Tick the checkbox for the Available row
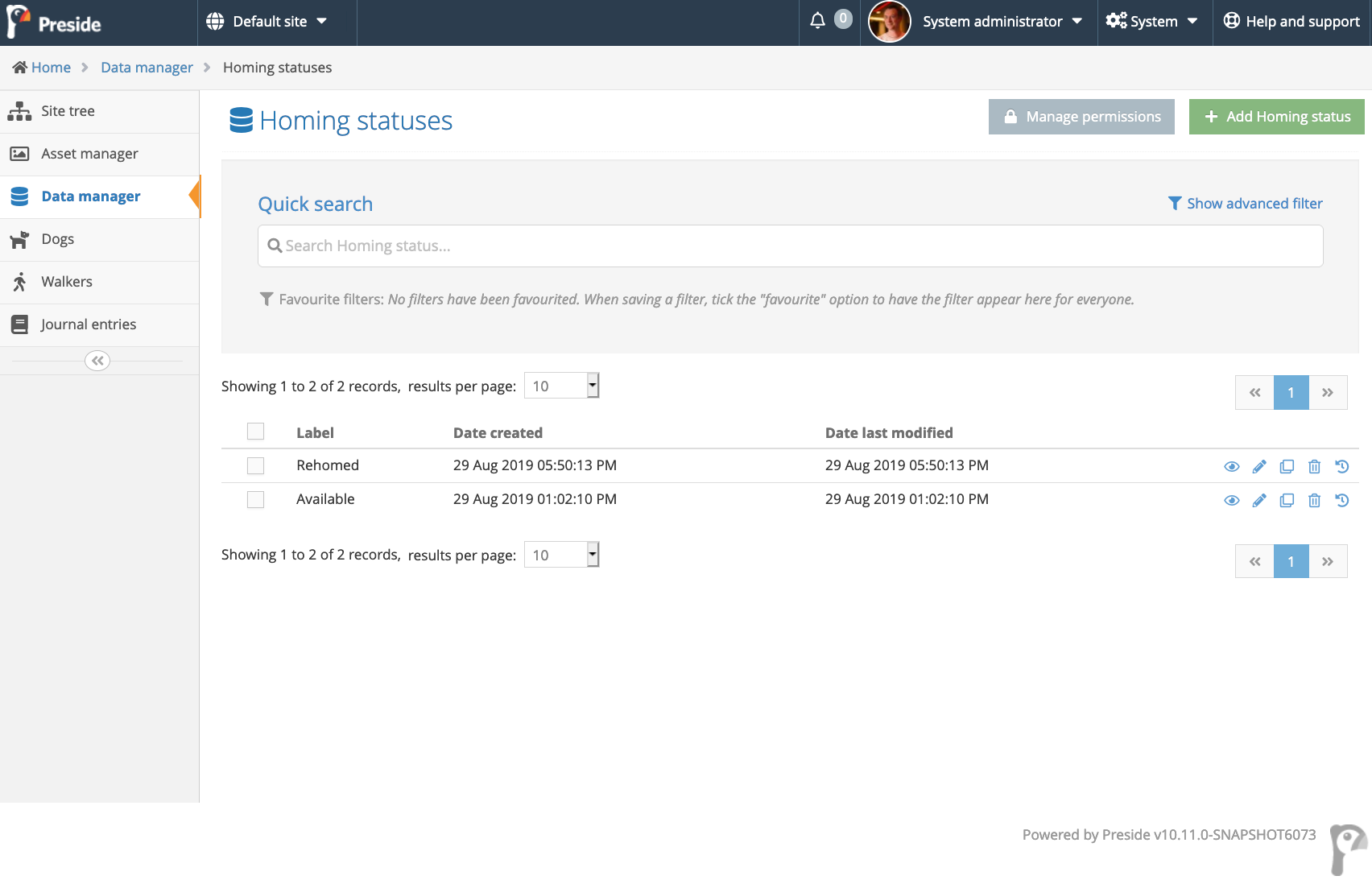 click(x=255, y=499)
